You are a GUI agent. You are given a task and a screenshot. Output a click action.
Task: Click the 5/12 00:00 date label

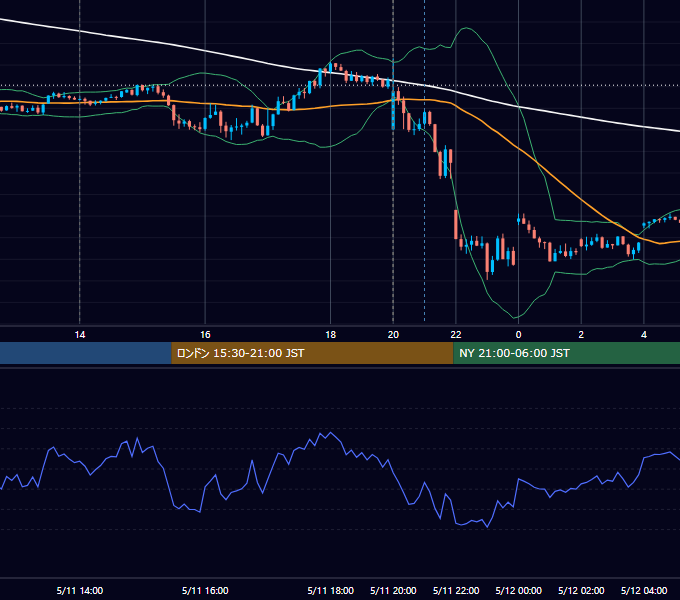pyautogui.click(x=518, y=590)
